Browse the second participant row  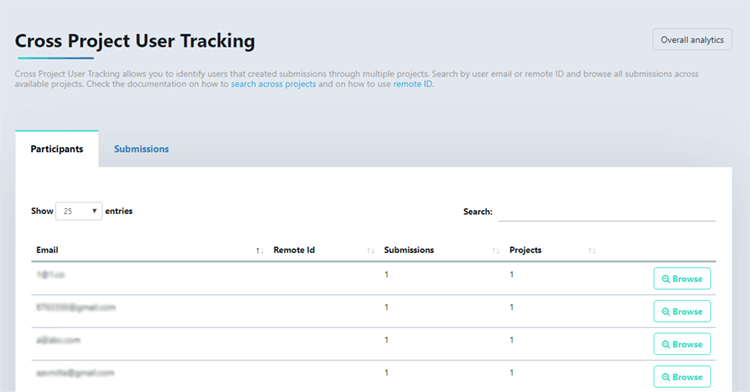pos(682,311)
